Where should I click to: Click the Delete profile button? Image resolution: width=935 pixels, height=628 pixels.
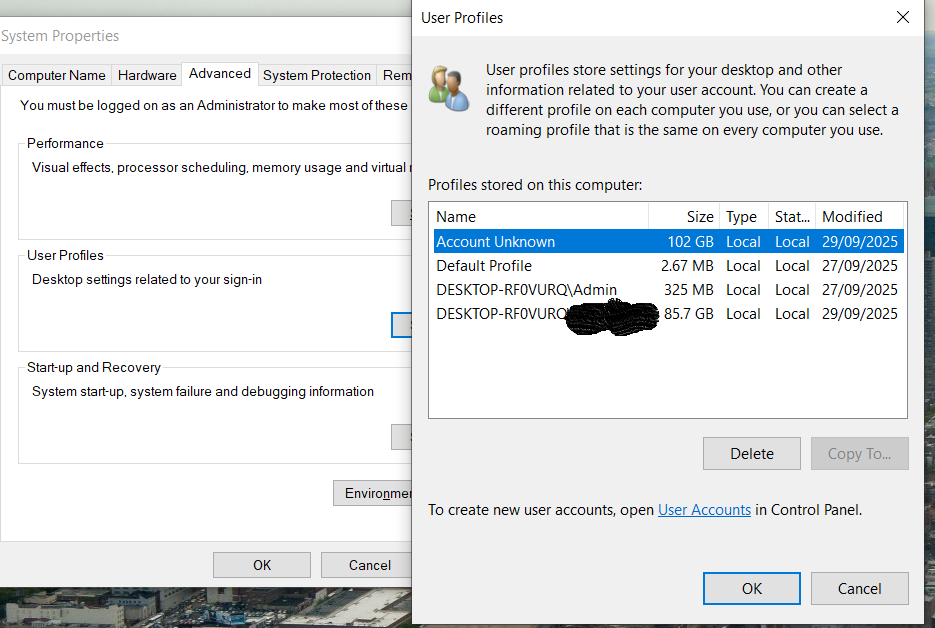pos(751,453)
